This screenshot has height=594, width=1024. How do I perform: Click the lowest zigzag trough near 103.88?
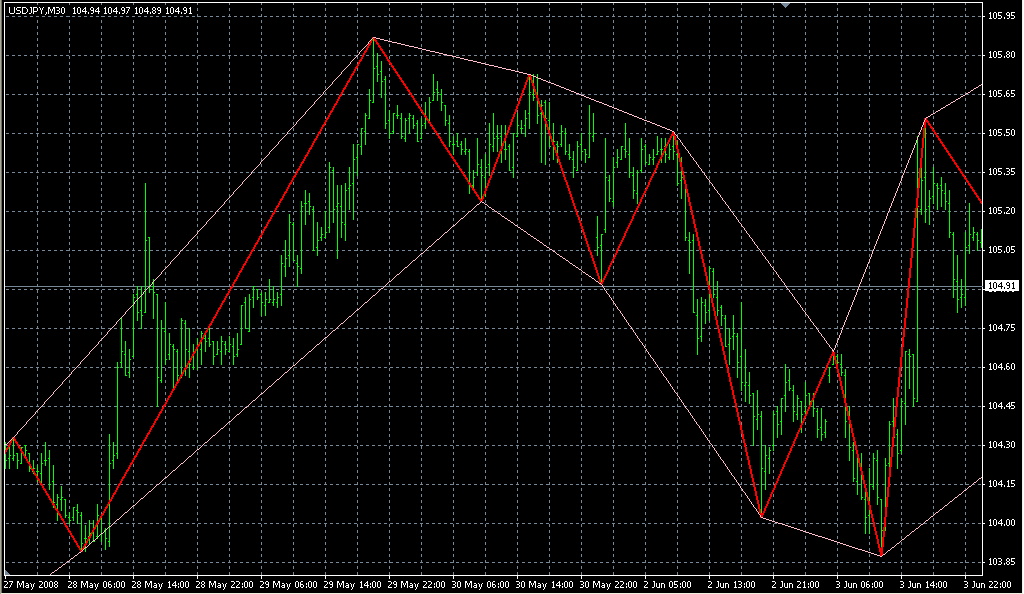tap(881, 555)
